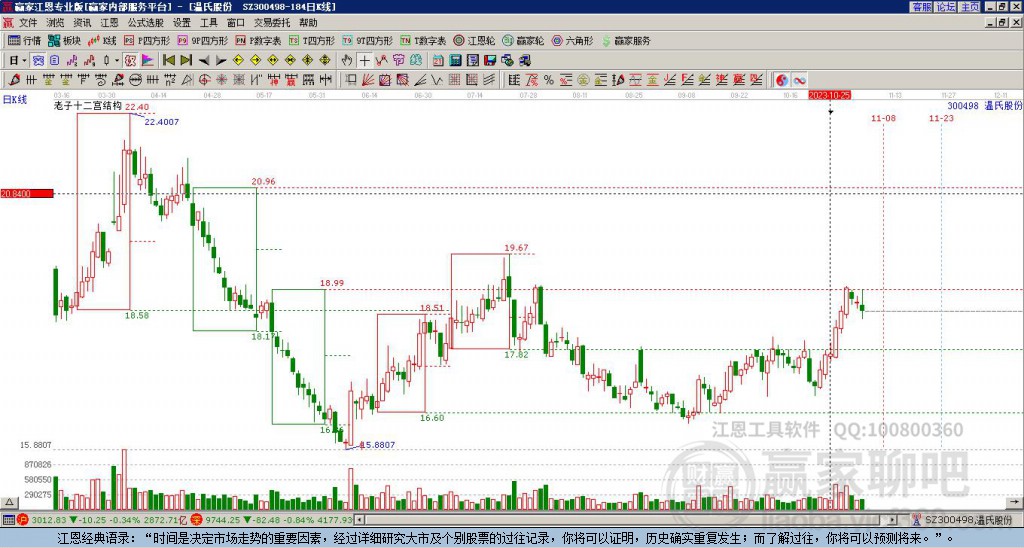This screenshot has height=548, width=1024.
Task: Click the up-arrow button beside volume panel
Action: (x=8, y=503)
